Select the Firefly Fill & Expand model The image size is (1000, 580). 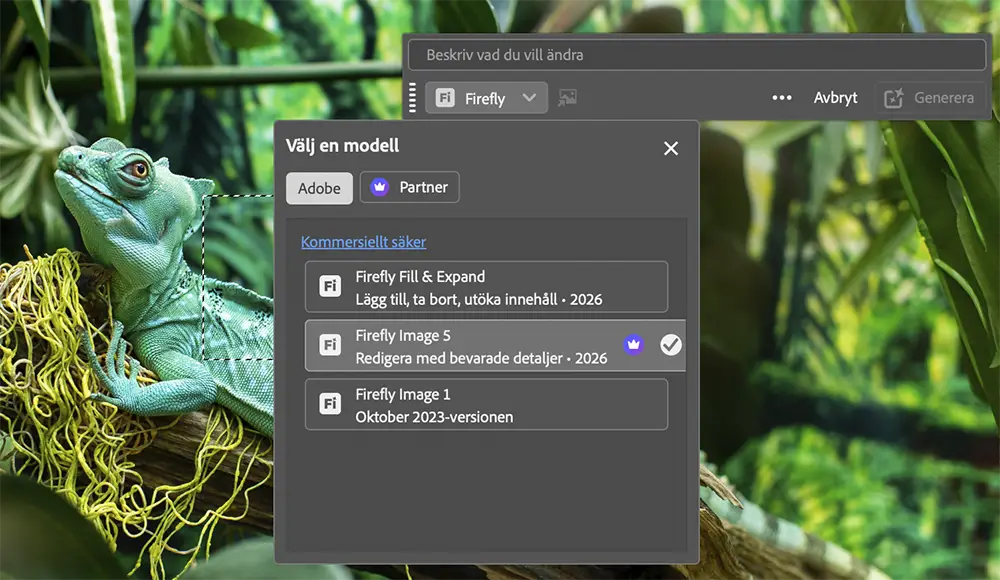(x=486, y=287)
